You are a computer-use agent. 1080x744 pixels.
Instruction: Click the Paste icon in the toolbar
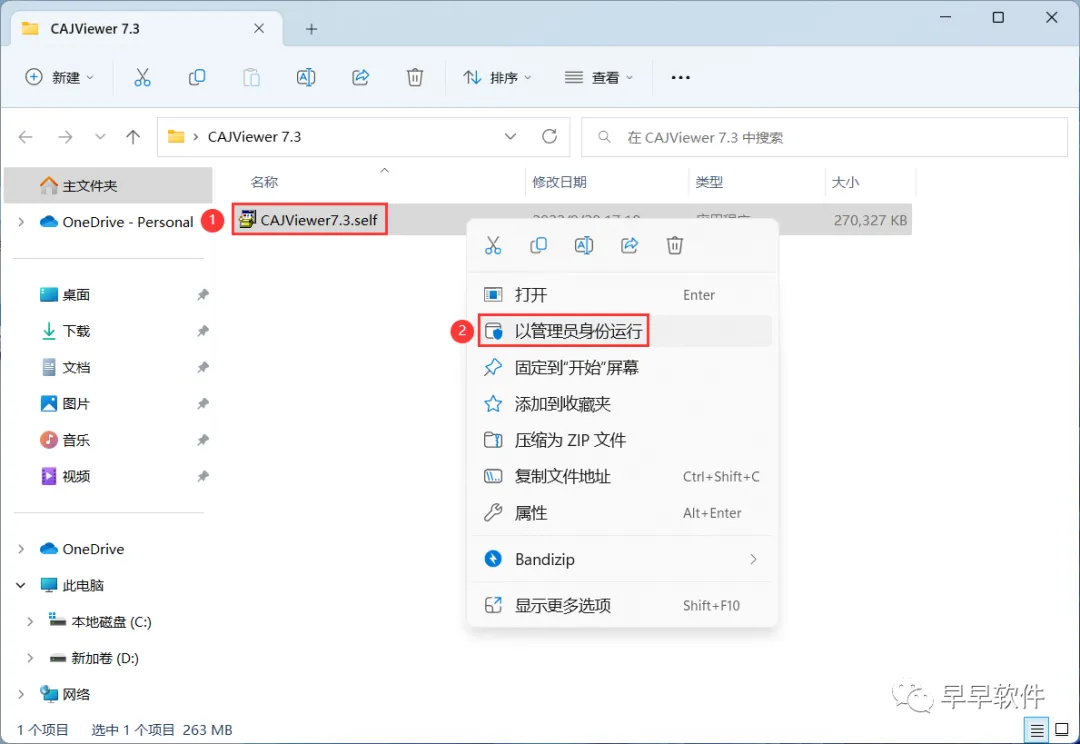(251, 77)
